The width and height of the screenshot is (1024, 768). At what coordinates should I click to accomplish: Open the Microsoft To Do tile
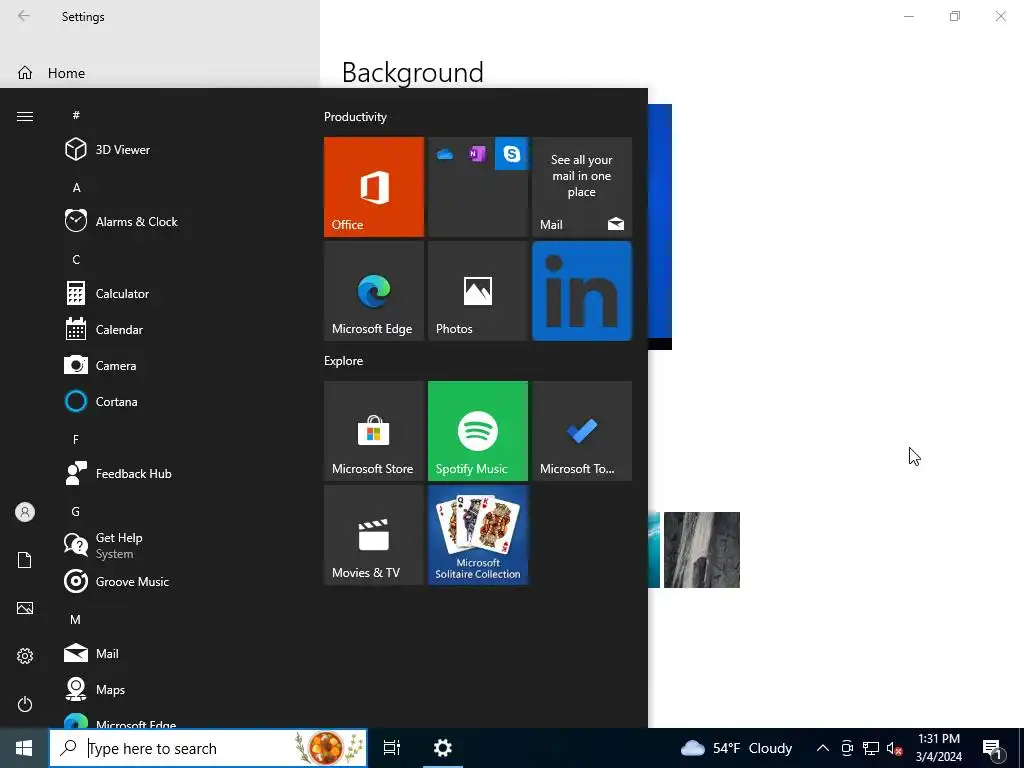(x=582, y=431)
